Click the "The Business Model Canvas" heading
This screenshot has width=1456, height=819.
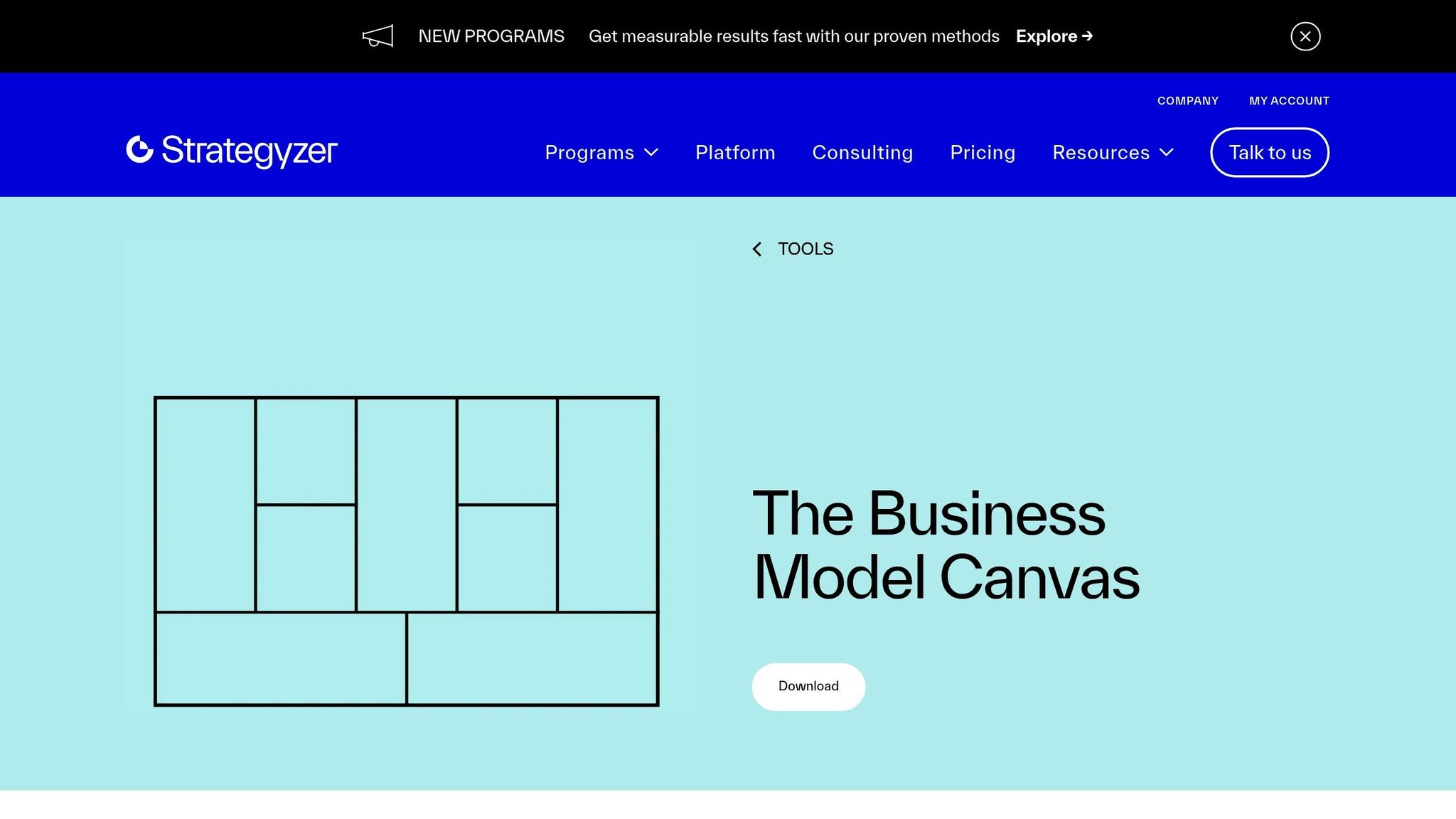[x=946, y=545]
